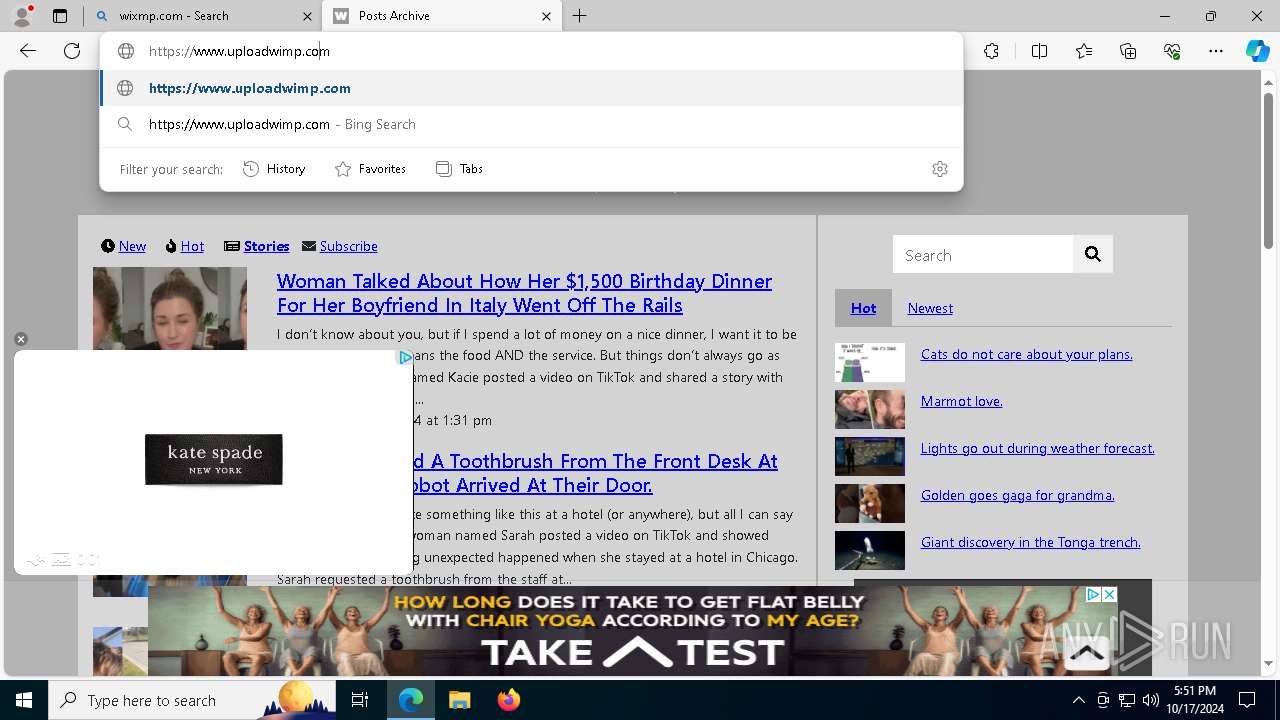Filter suggestions by History

coord(274,169)
